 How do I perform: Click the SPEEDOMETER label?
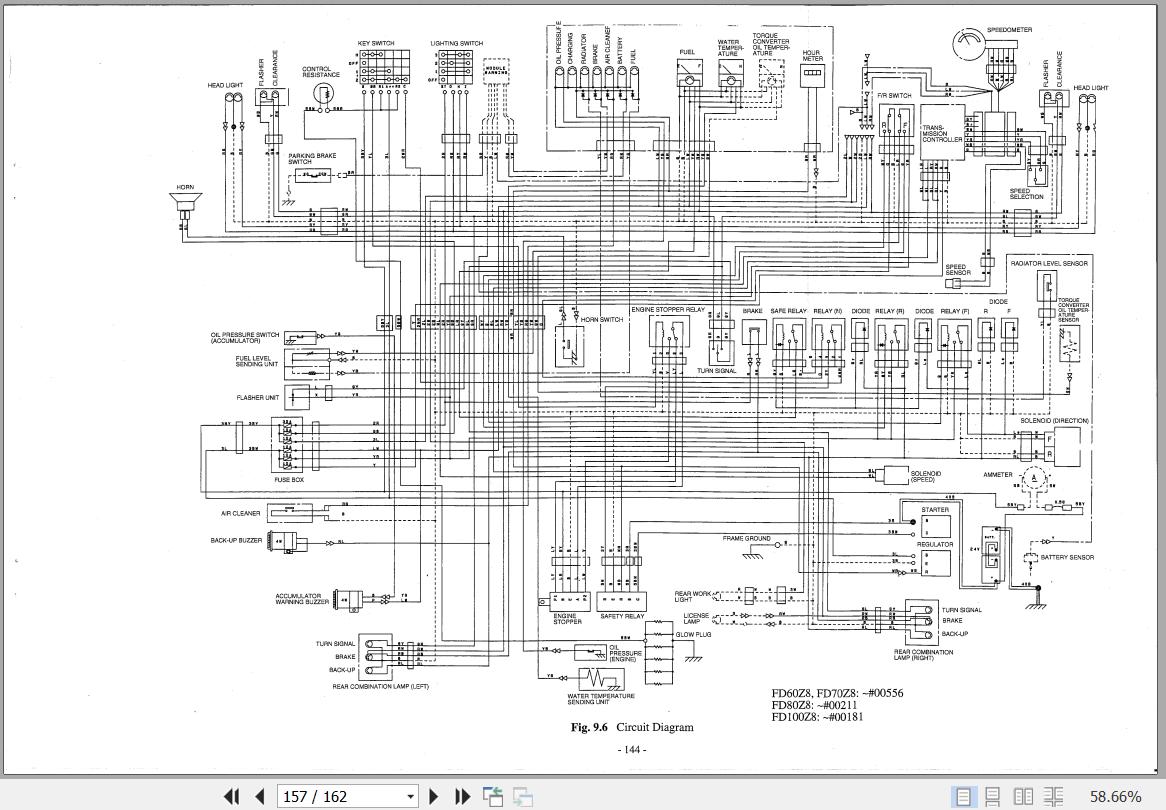(x=1009, y=30)
